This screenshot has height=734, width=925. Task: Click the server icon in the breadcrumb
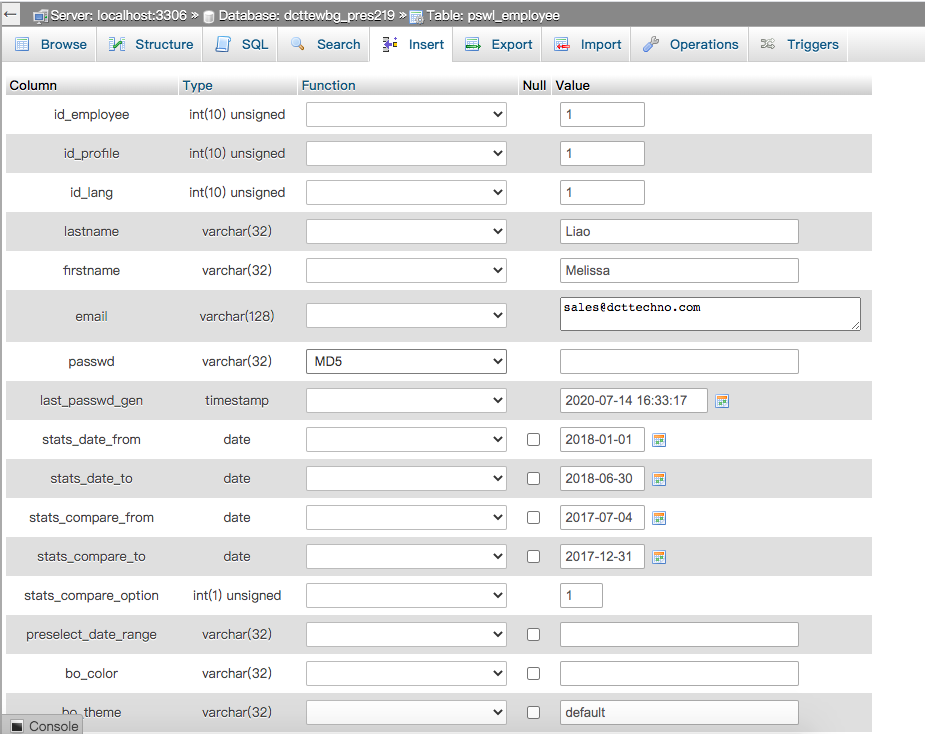pos(40,16)
